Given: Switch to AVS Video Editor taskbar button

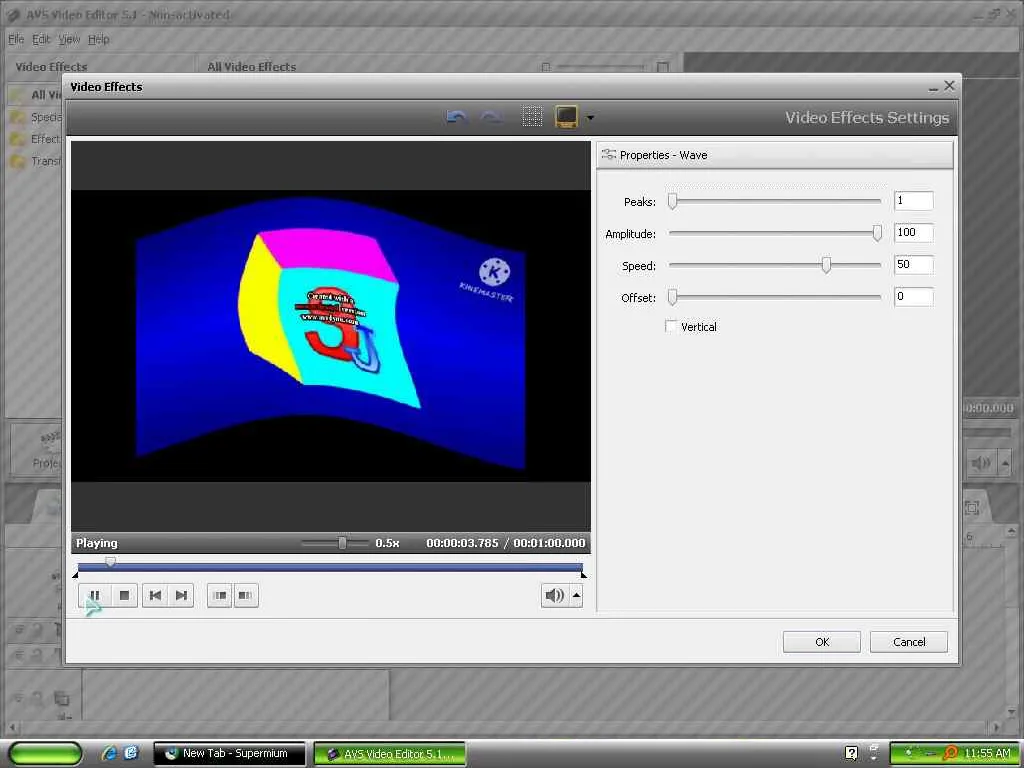Looking at the screenshot, I should (x=390, y=754).
